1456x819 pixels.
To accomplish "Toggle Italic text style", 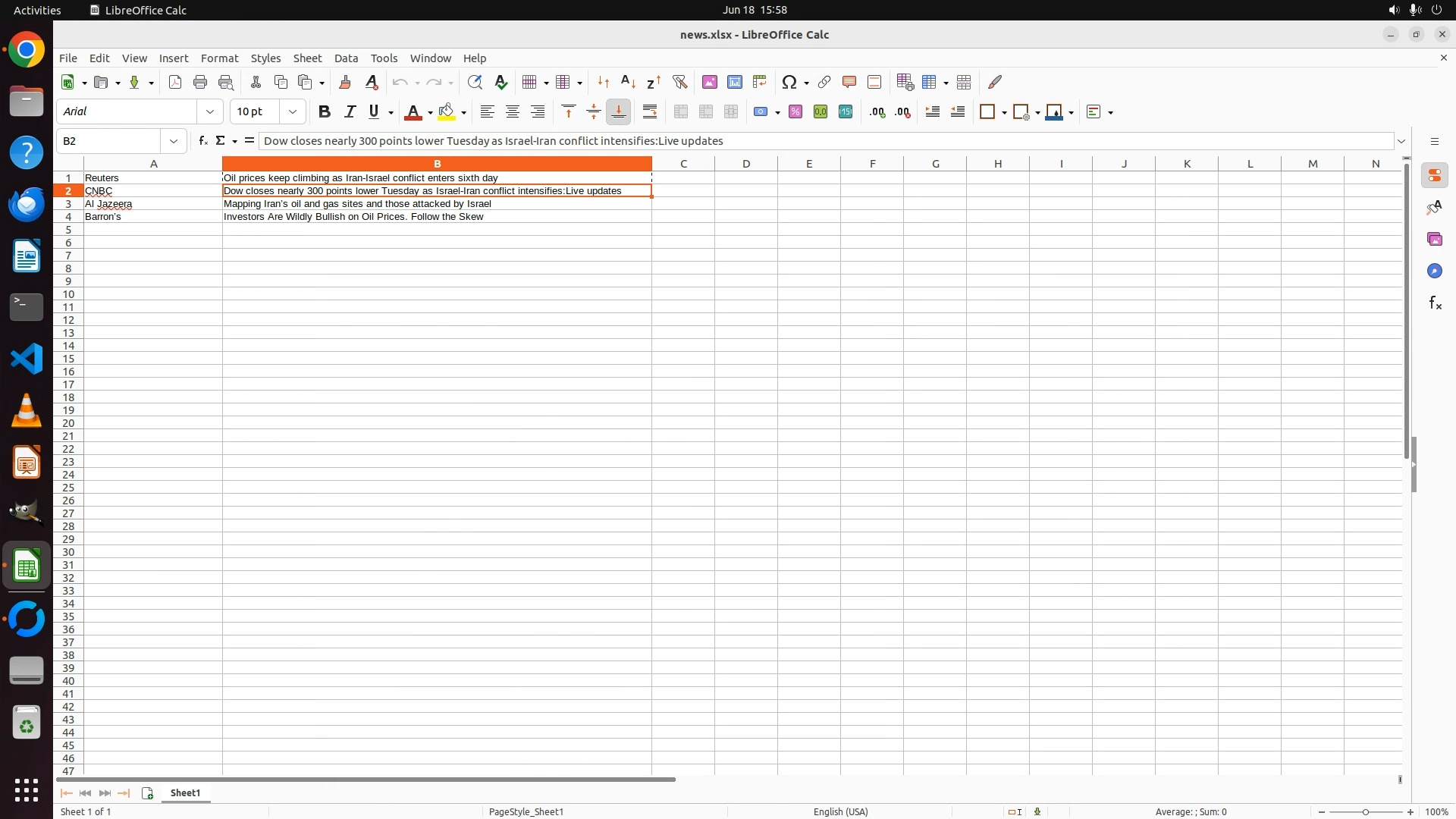I will point(350,111).
